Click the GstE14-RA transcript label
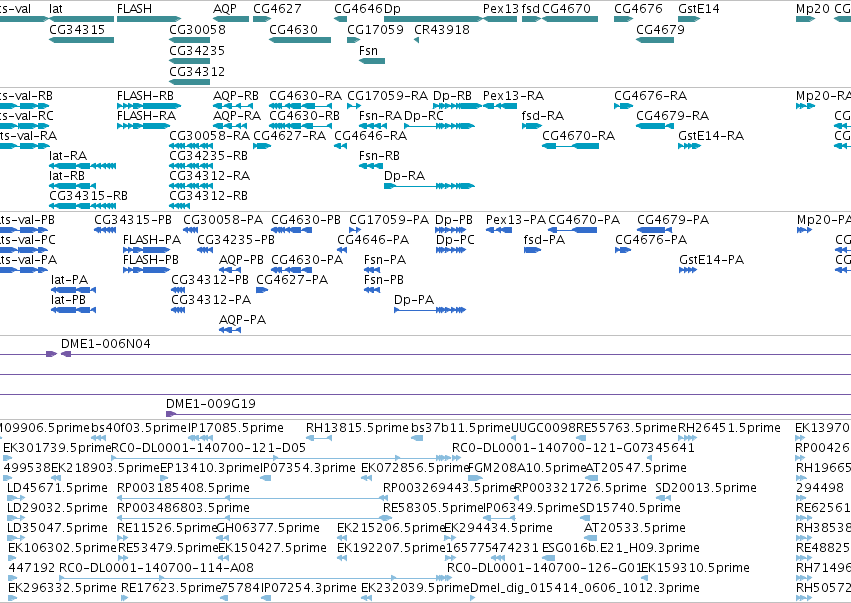The image size is (851, 603). point(711,136)
